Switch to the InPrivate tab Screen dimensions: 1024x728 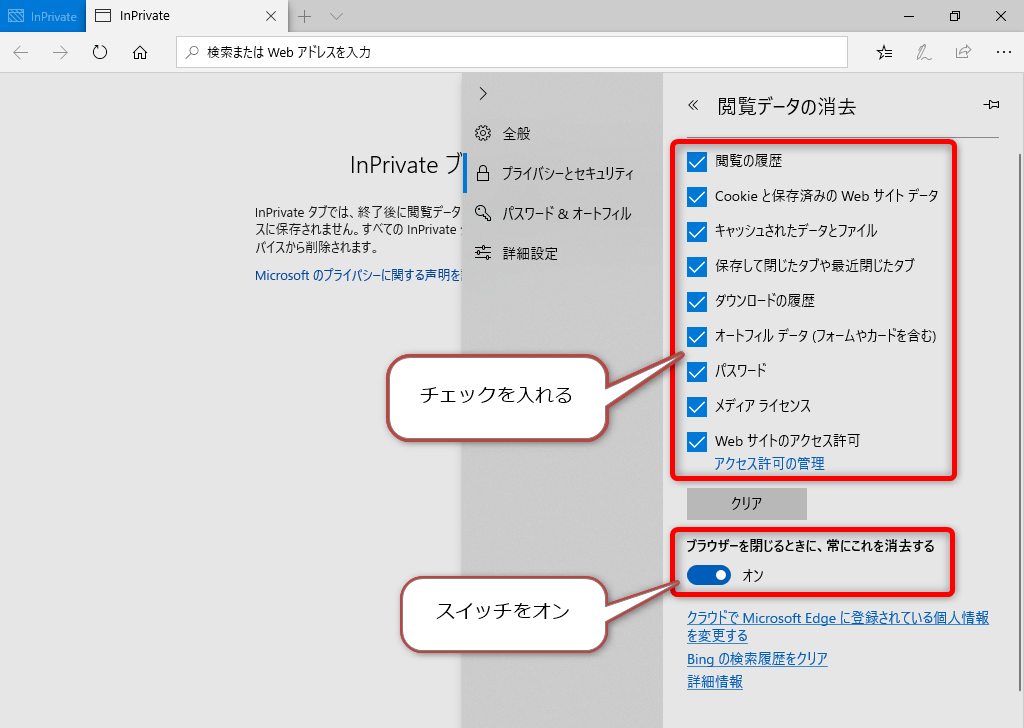pos(187,16)
